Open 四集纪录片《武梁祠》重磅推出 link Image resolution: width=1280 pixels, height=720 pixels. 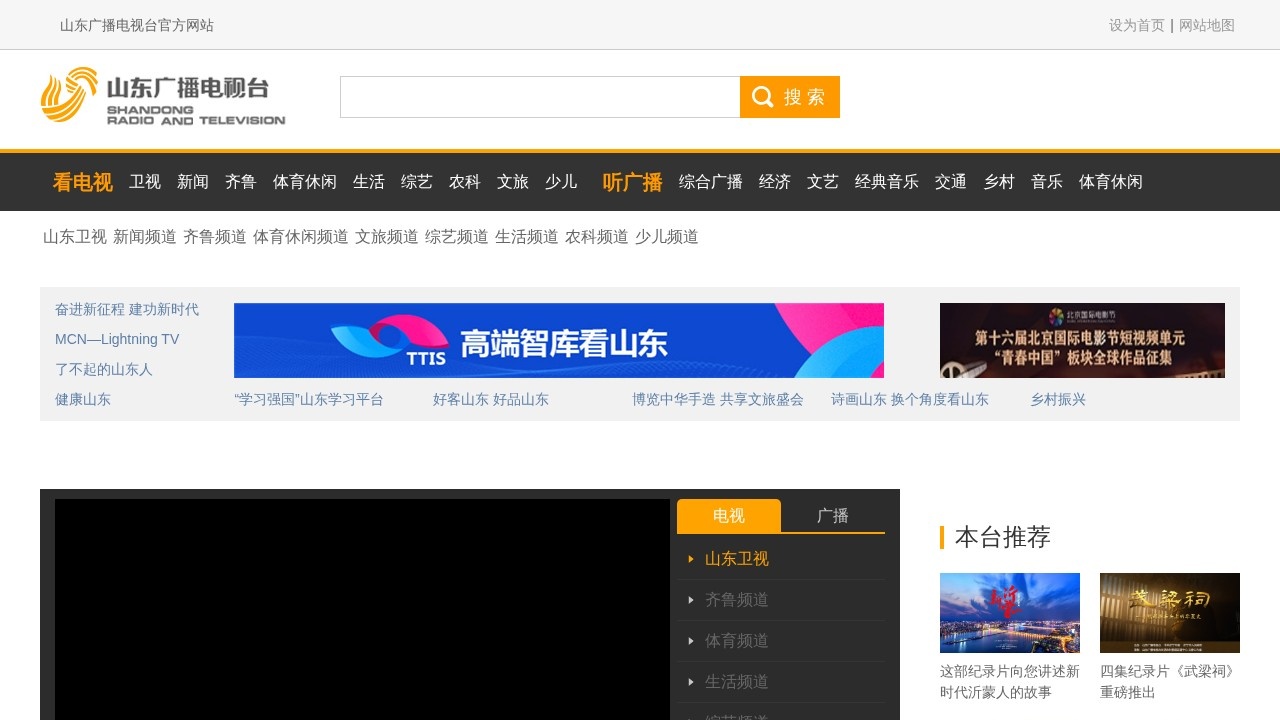point(1170,682)
